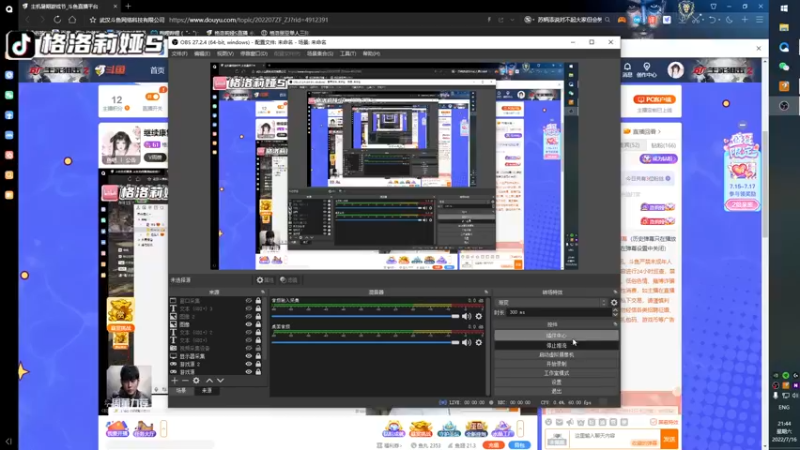Toggle the 直播开关 switch on Douyu page

point(152,96)
